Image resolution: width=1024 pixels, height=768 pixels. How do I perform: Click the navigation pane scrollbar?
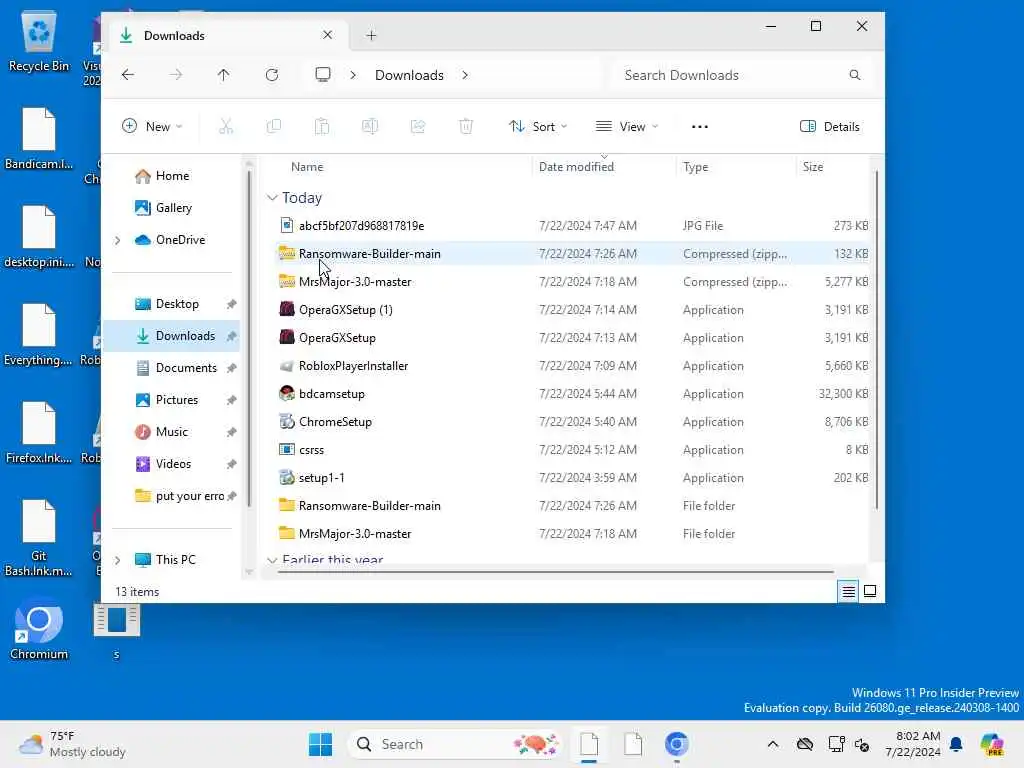[x=249, y=336]
